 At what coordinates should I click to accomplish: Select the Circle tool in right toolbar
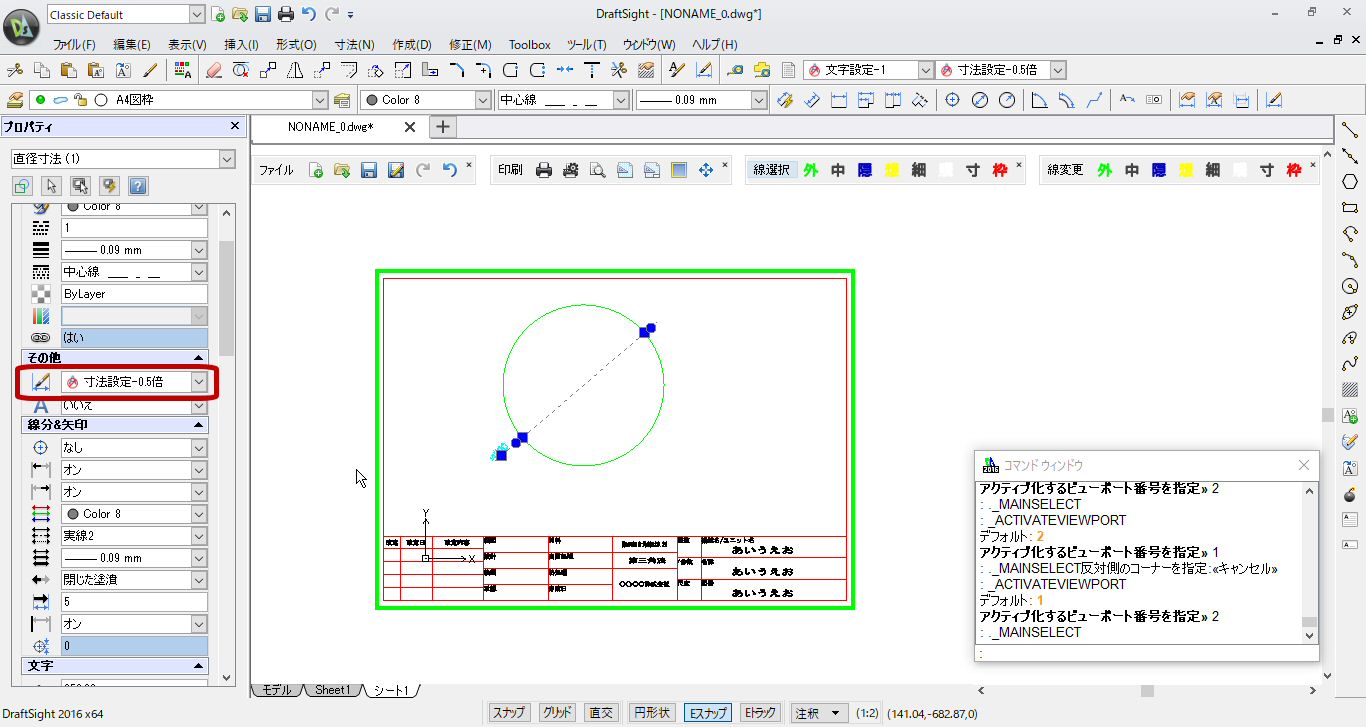point(1350,286)
